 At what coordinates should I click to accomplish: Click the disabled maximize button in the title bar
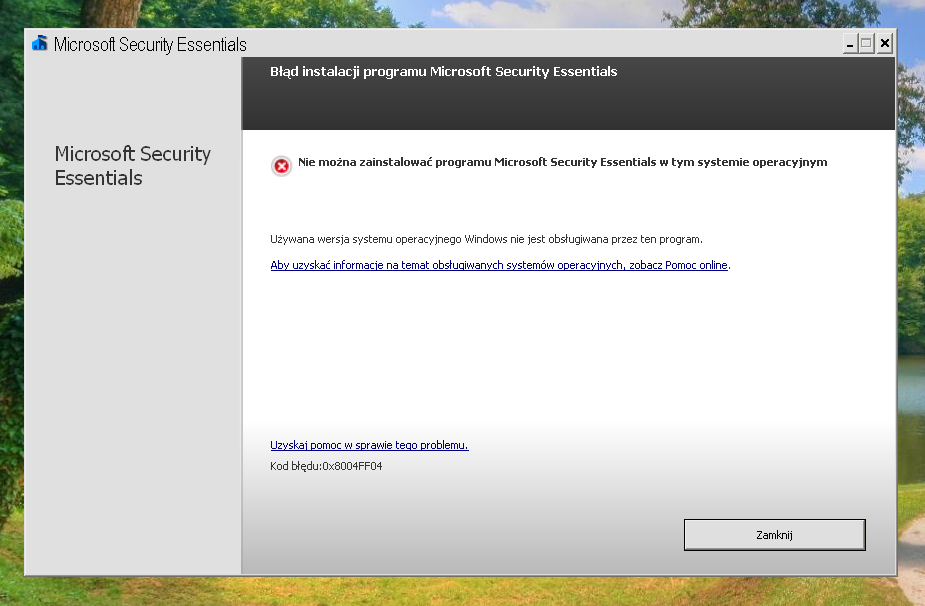tap(866, 43)
